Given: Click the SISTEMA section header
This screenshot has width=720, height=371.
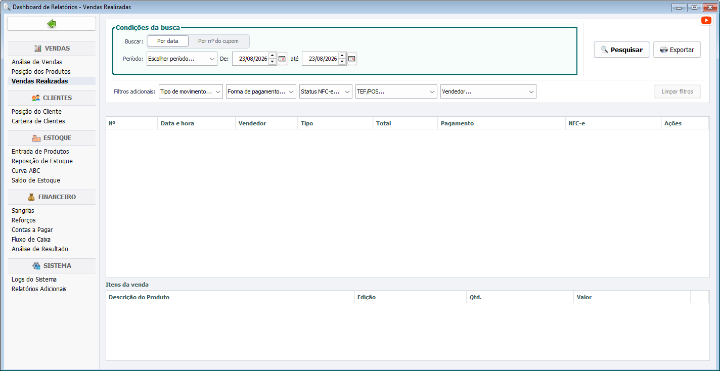Looking at the screenshot, I should [x=51, y=265].
